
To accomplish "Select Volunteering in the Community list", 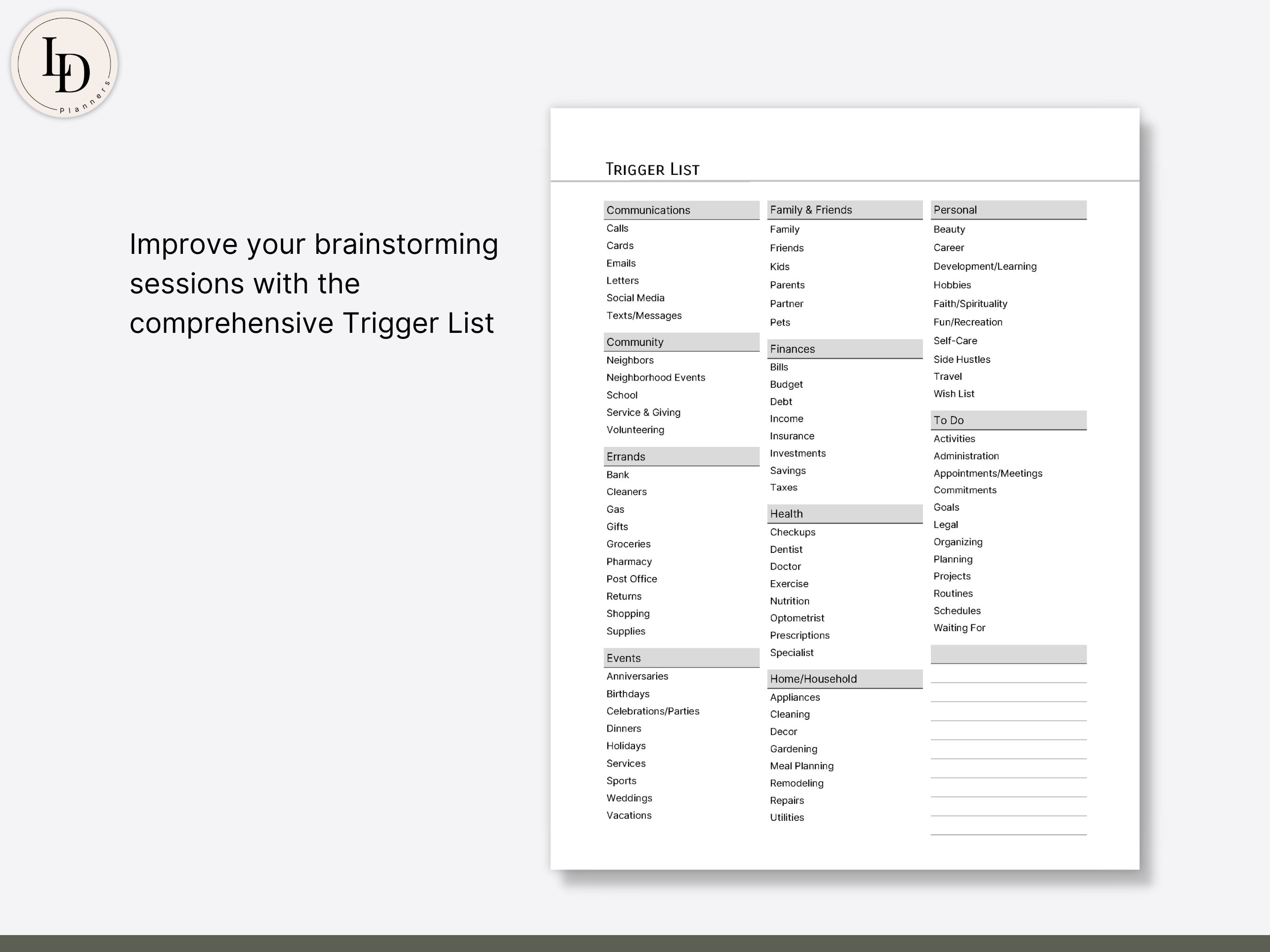I will click(635, 429).
